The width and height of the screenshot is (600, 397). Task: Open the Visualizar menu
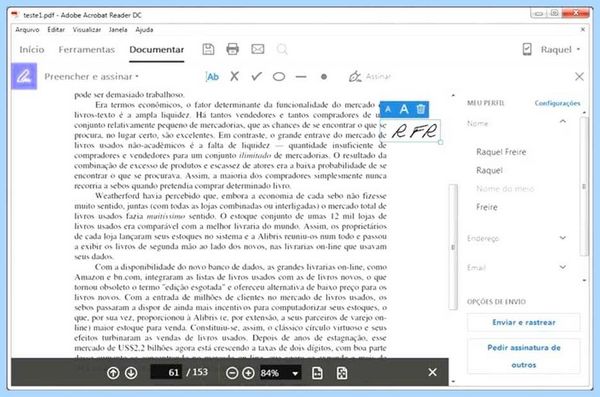(87, 29)
